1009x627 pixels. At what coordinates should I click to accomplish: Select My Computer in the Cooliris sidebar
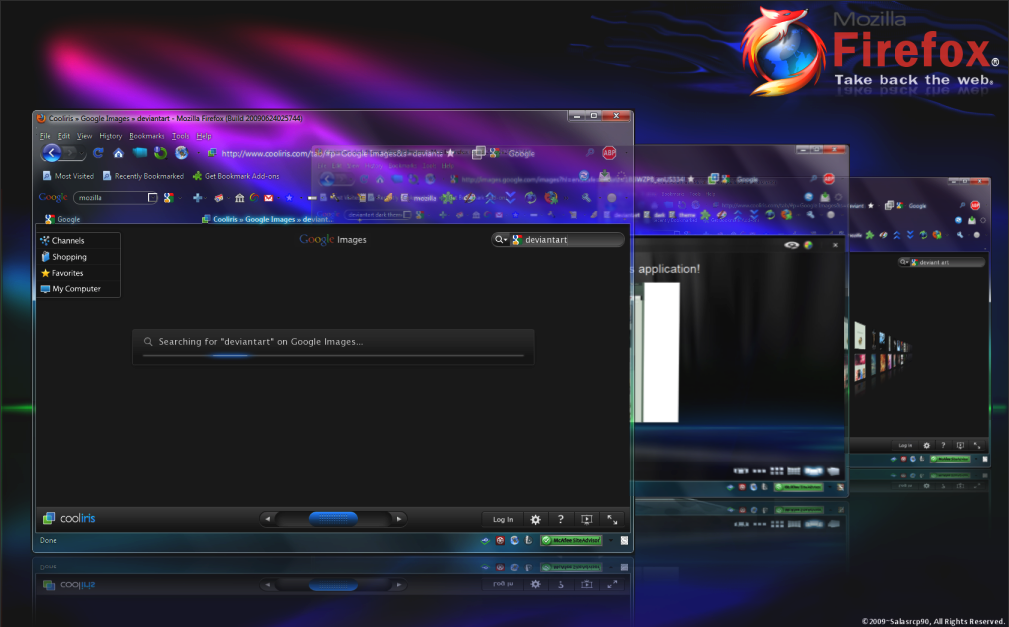click(x=79, y=289)
